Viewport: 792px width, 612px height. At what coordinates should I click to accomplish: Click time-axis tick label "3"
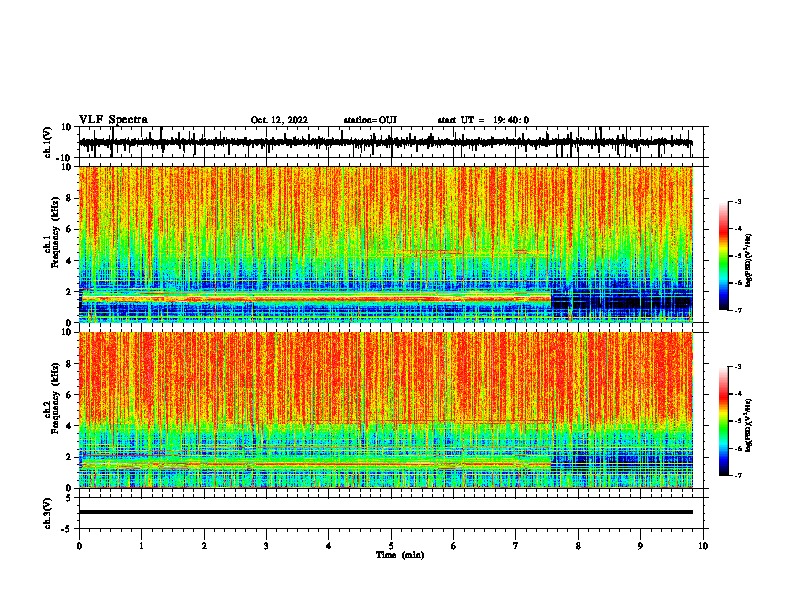tap(266, 546)
